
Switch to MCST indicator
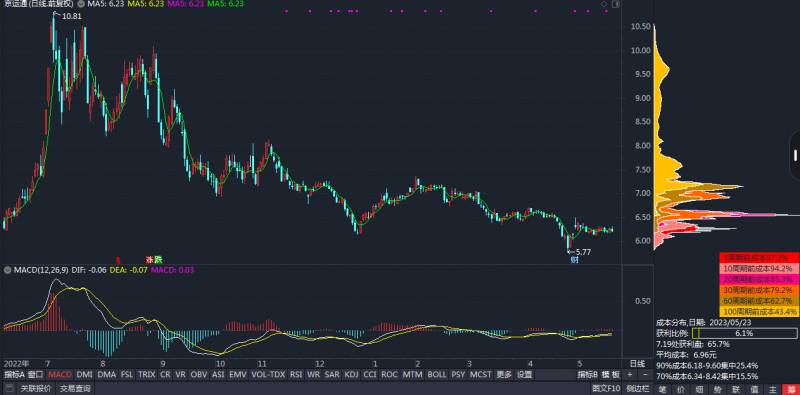[x=481, y=375]
